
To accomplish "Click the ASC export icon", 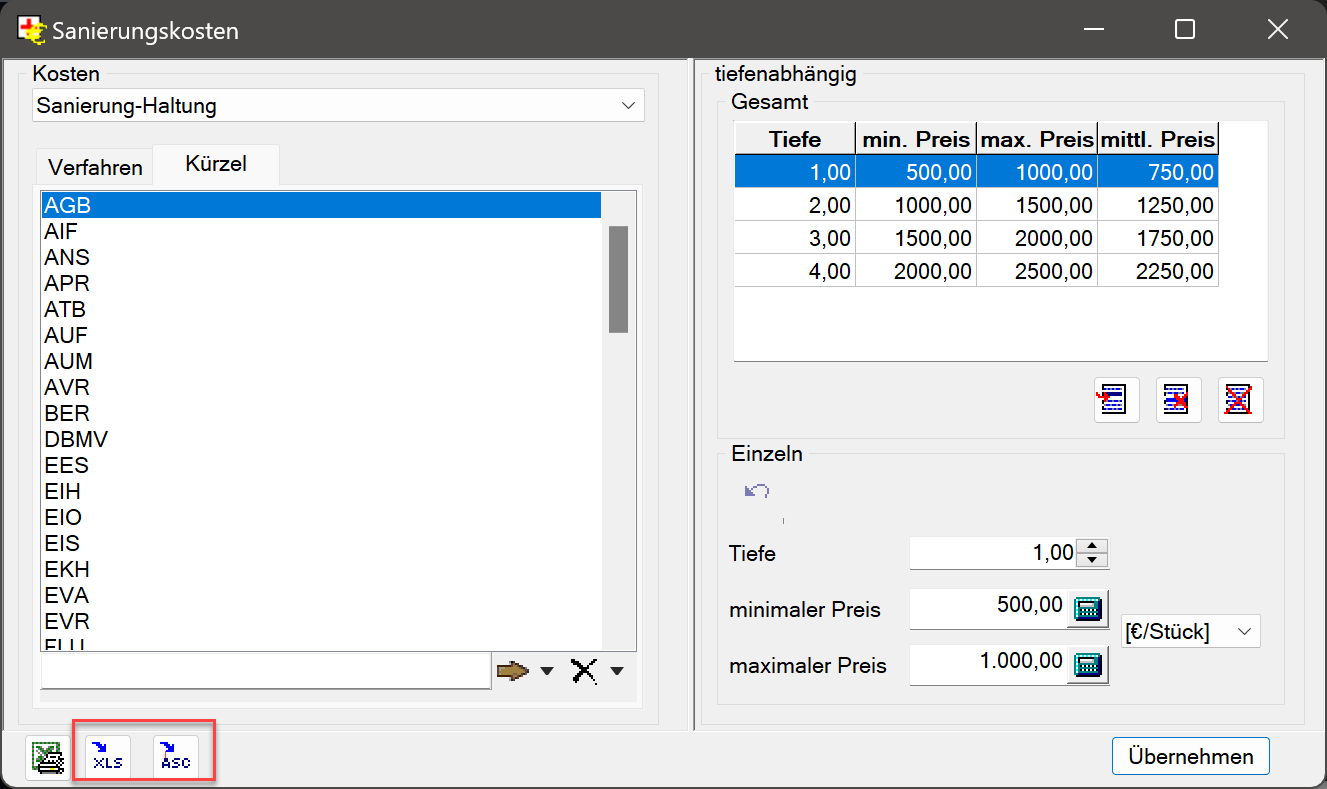I will pos(175,757).
